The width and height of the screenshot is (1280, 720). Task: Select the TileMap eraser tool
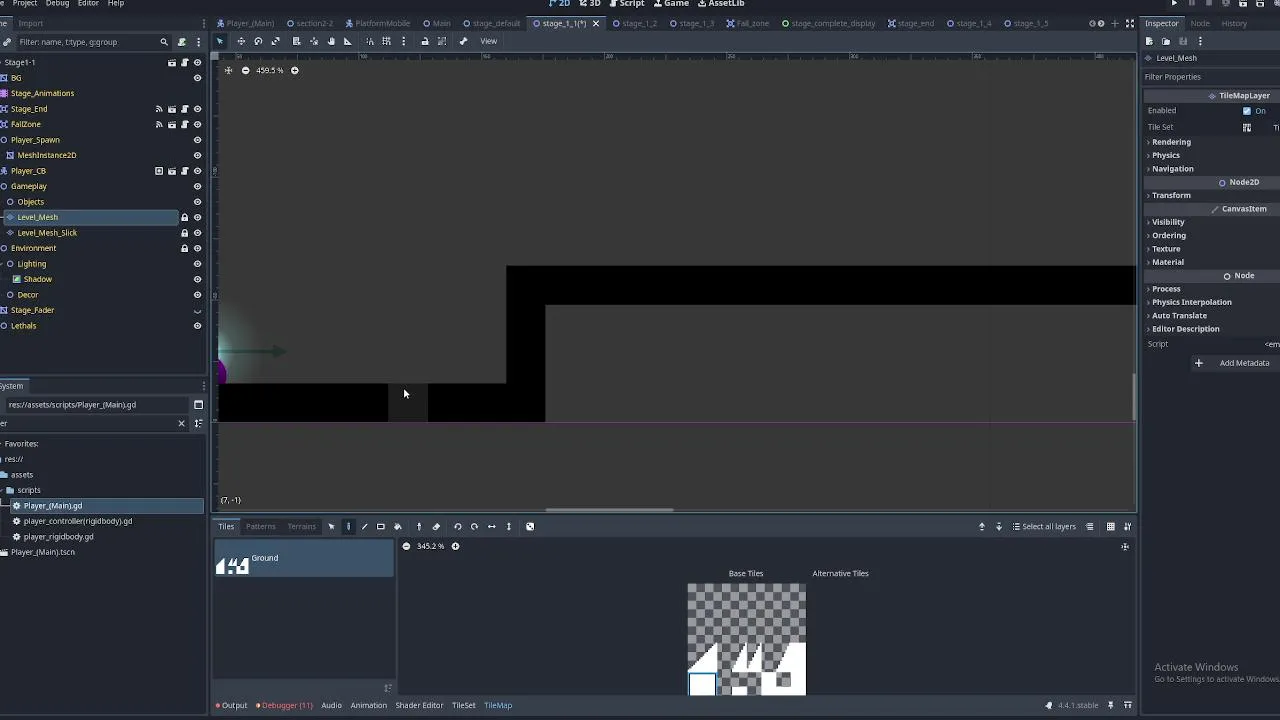(x=436, y=526)
